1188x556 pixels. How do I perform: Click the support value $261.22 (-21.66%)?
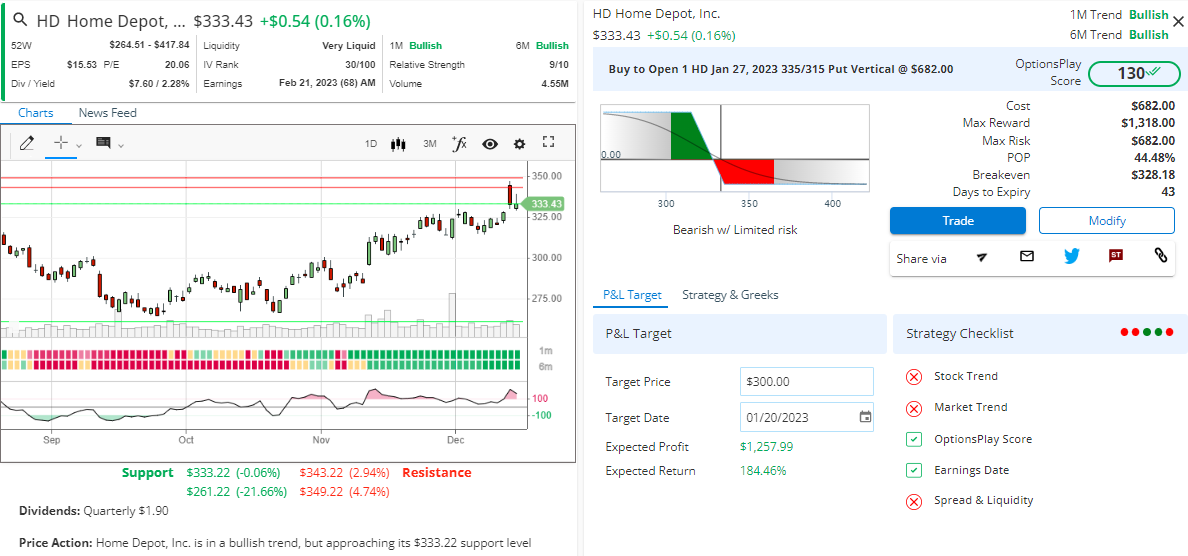pos(236,492)
